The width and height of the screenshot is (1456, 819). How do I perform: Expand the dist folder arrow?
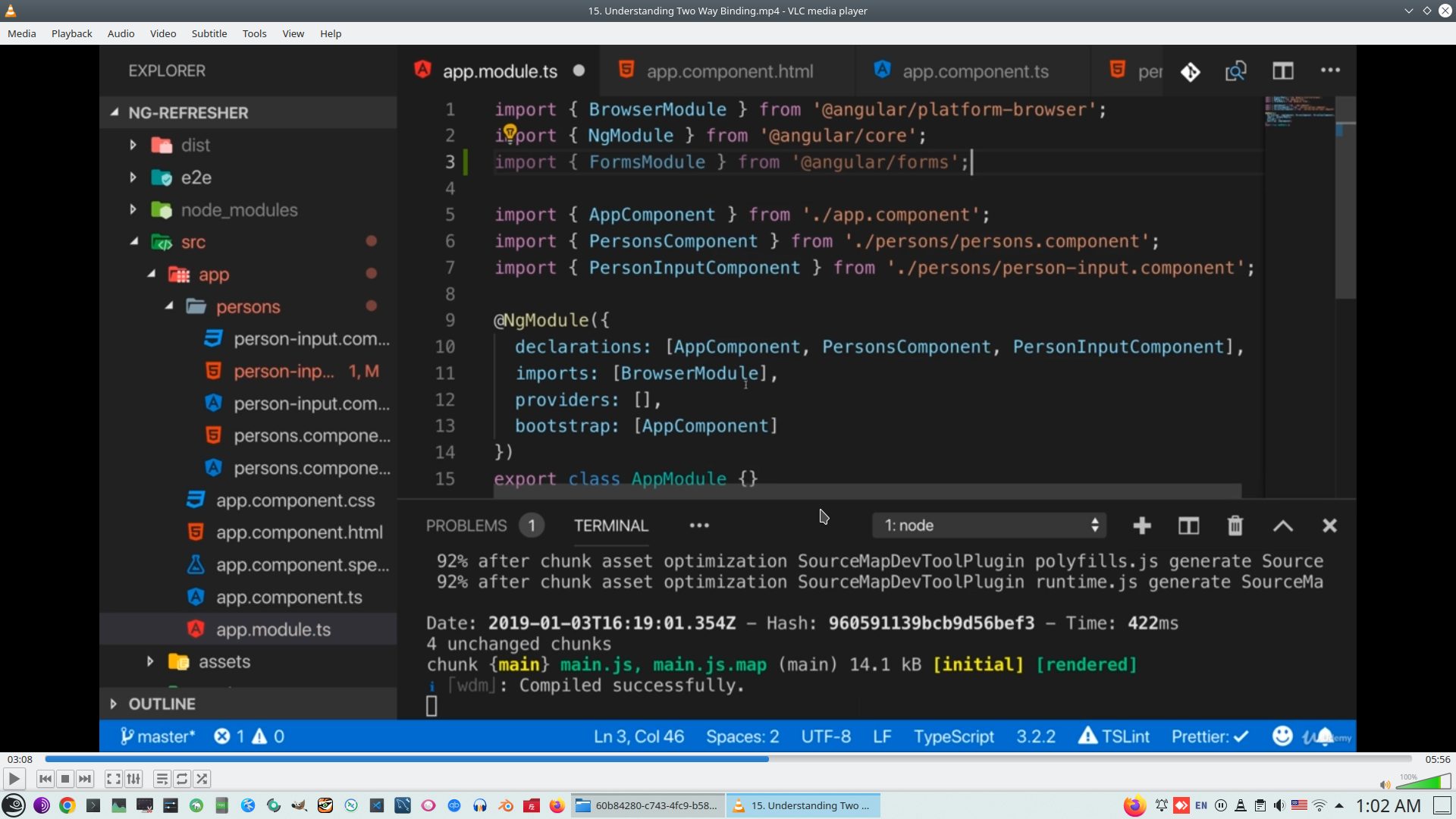tap(133, 145)
